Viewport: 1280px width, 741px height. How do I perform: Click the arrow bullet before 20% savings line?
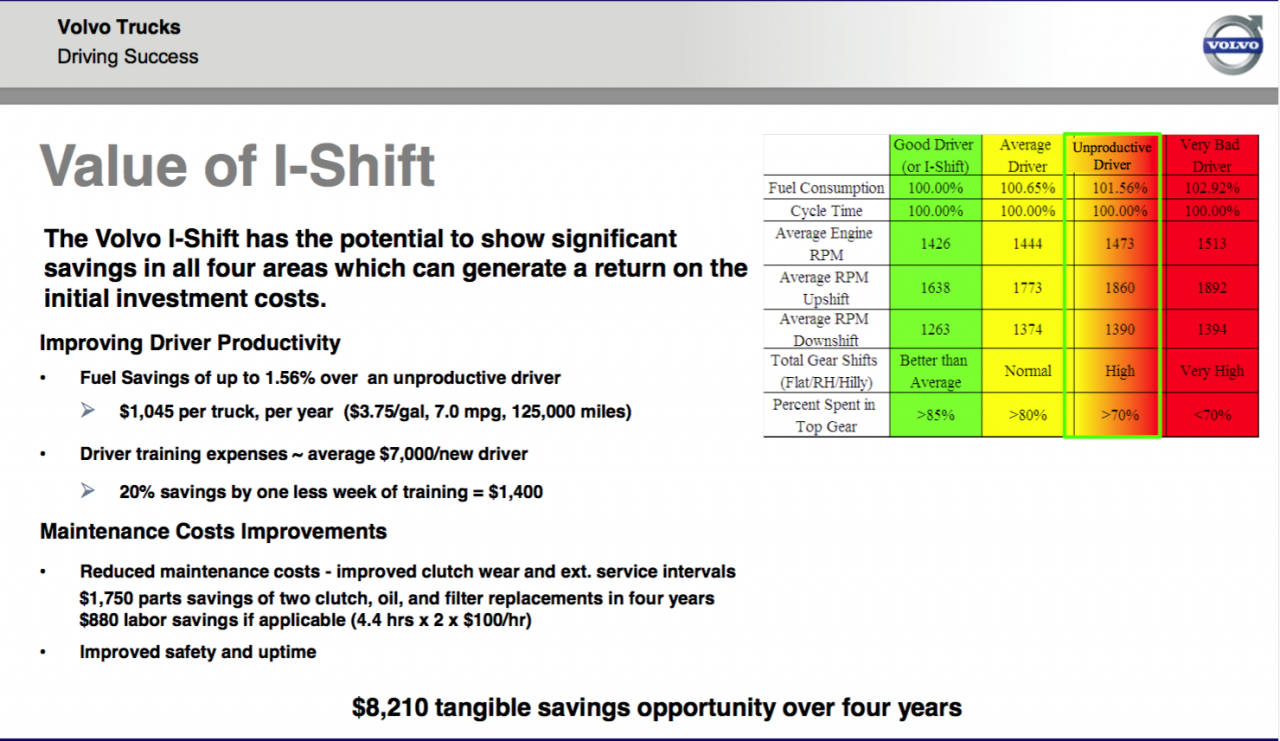88,491
